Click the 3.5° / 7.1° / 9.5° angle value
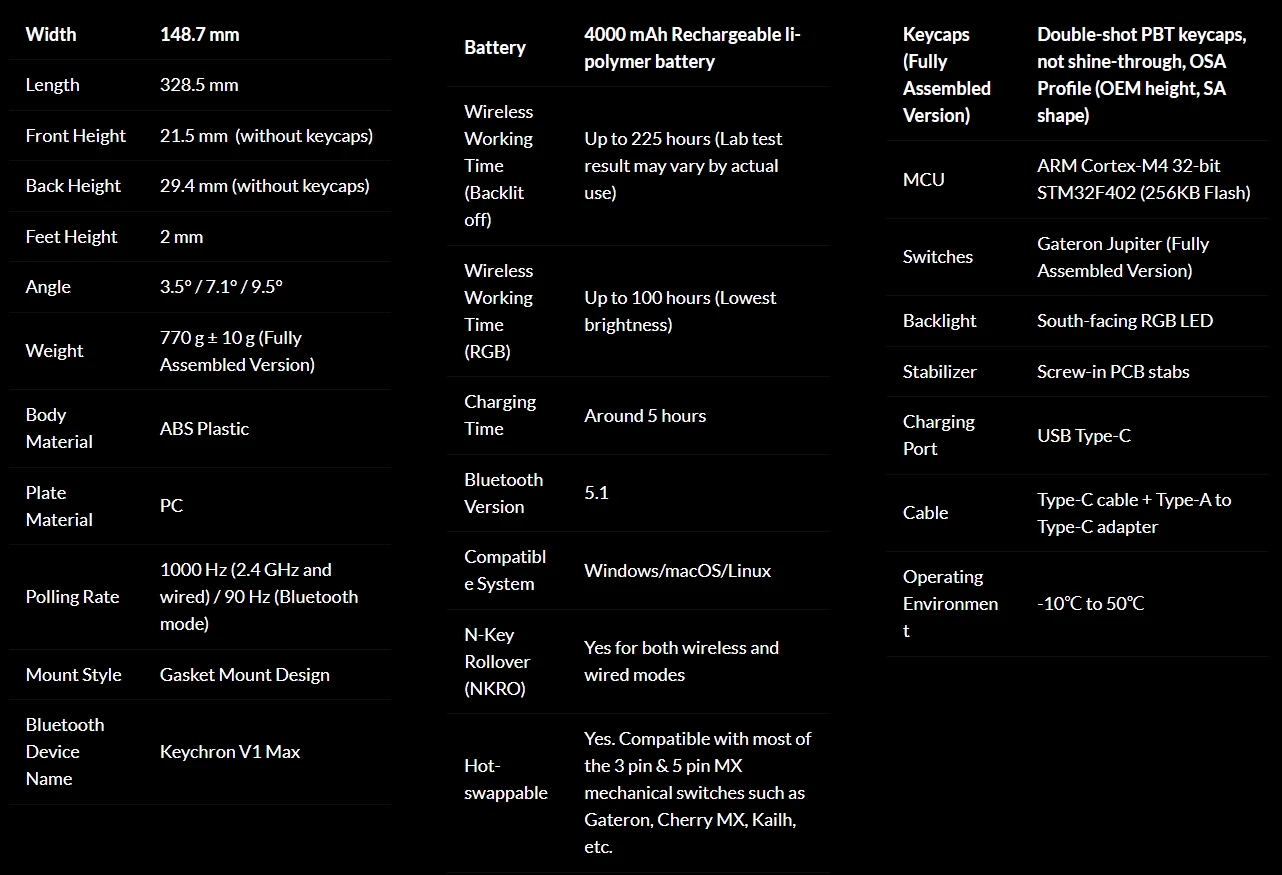The width and height of the screenshot is (1282, 875). (221, 287)
